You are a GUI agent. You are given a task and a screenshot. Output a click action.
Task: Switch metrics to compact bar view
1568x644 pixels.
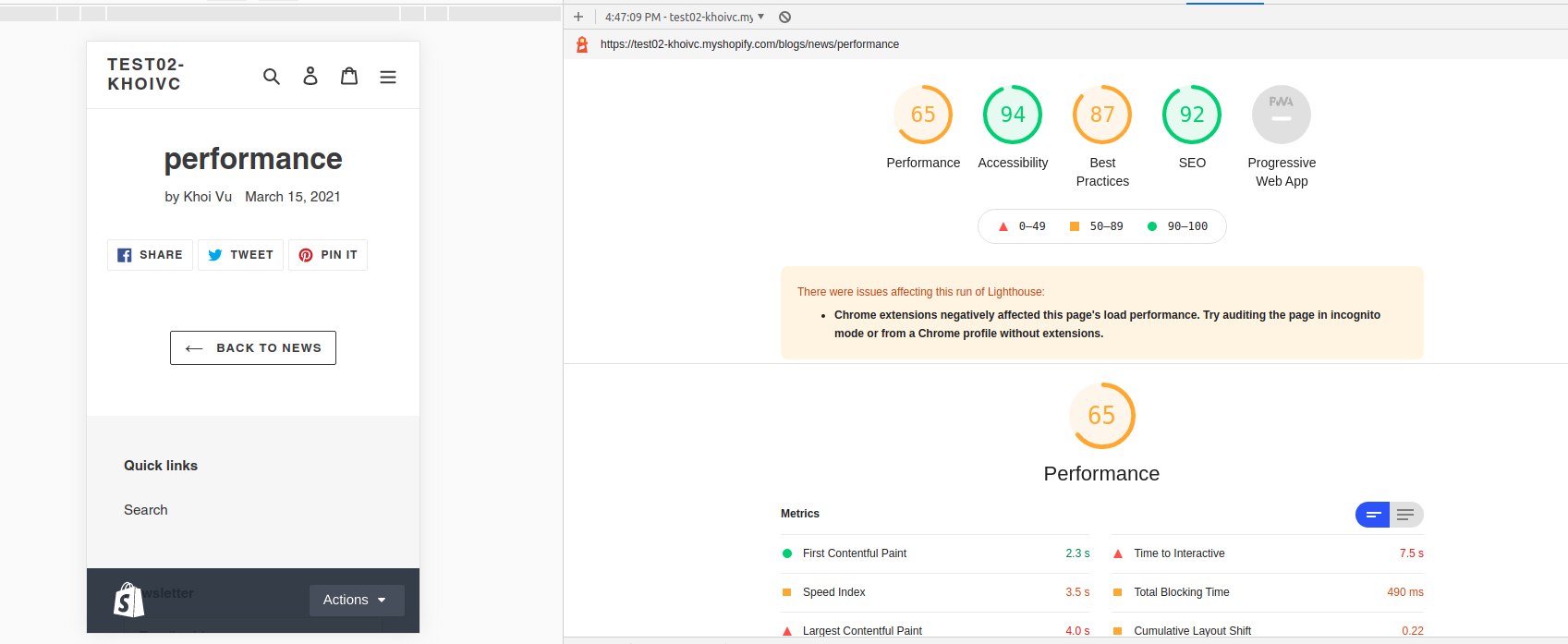click(x=1373, y=515)
